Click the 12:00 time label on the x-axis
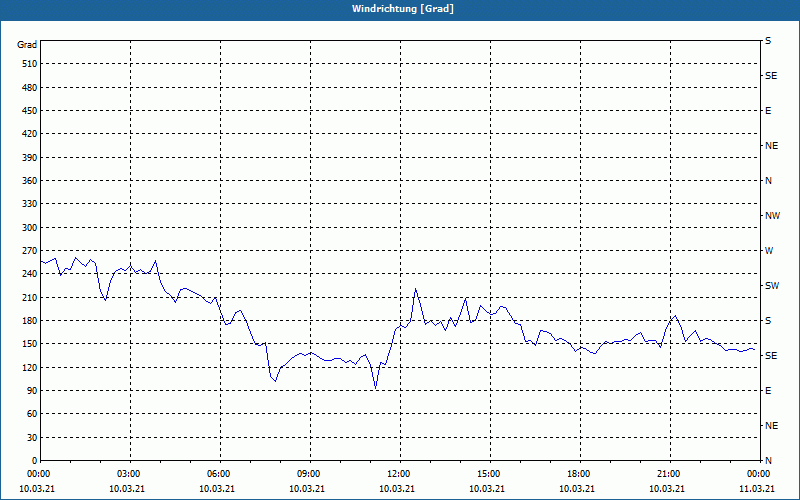The image size is (800, 500). (x=397, y=474)
